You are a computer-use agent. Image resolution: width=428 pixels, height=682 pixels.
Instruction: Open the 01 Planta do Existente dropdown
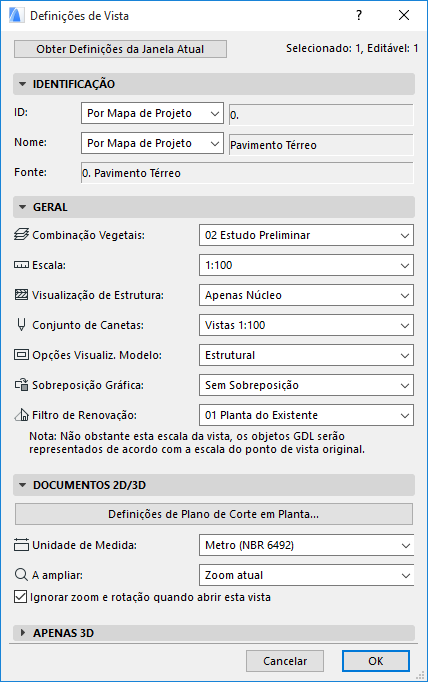(306, 415)
